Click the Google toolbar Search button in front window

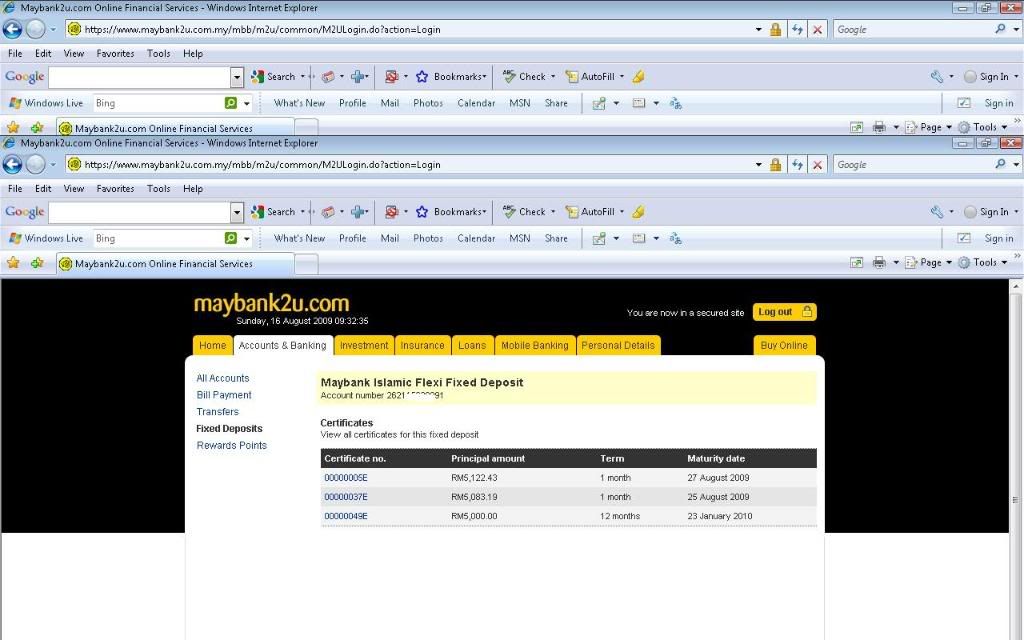pos(274,212)
